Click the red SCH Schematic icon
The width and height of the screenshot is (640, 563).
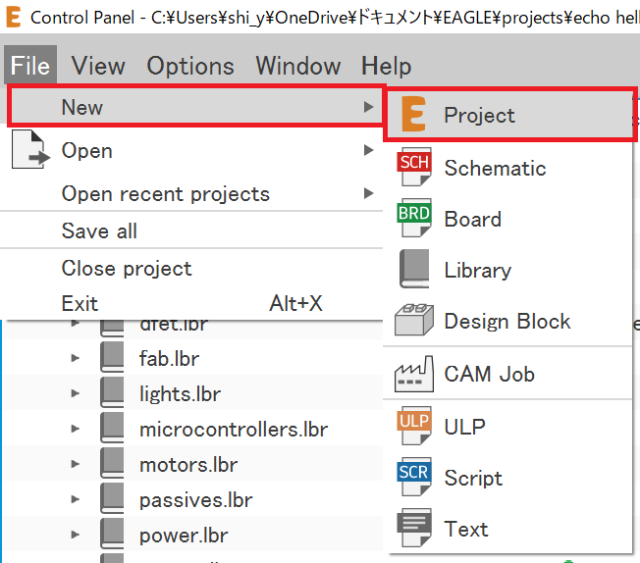pos(413,167)
